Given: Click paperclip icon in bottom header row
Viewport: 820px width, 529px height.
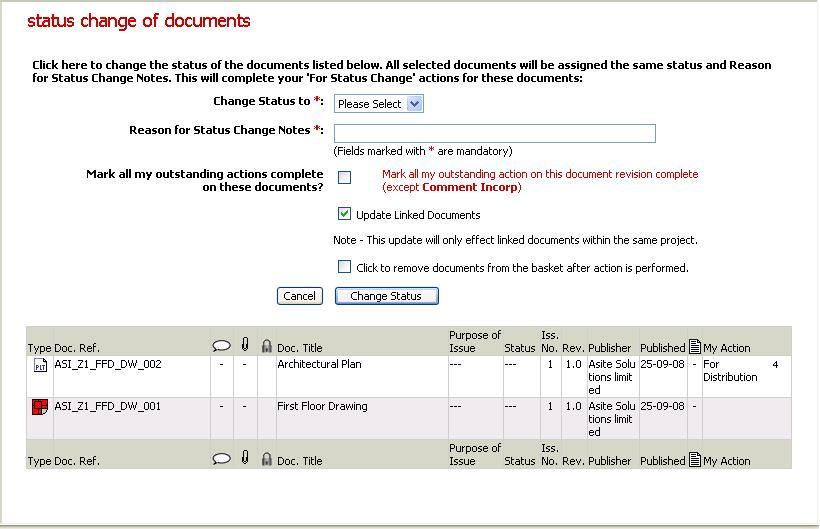Looking at the screenshot, I should point(245,457).
